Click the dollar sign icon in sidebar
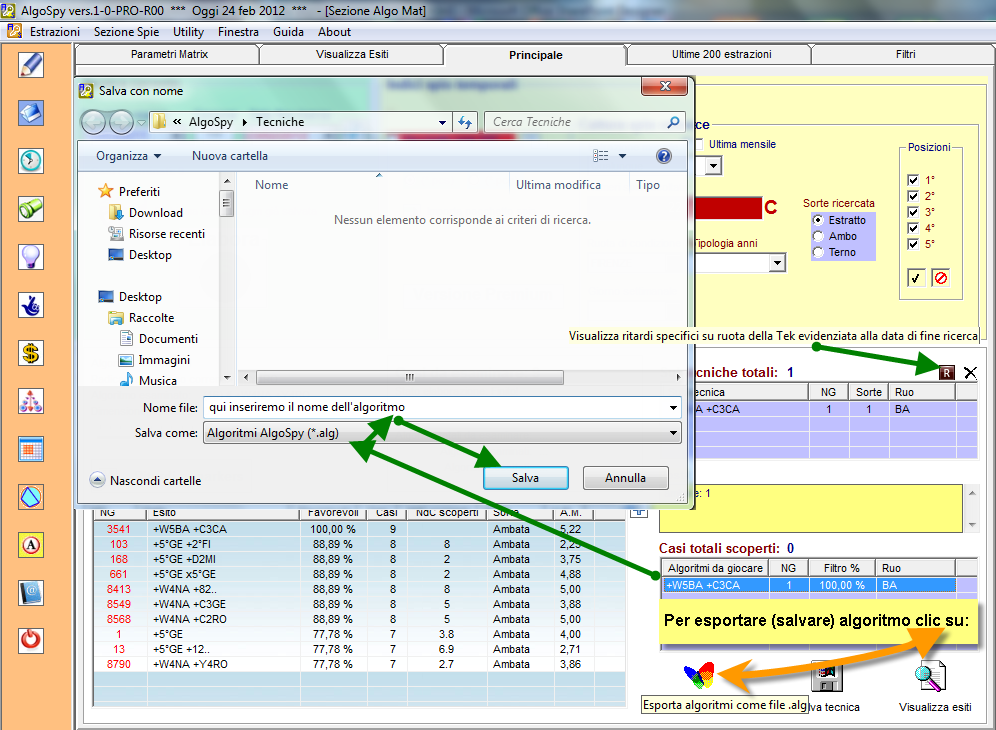This screenshot has height=730, width=996. coord(30,353)
